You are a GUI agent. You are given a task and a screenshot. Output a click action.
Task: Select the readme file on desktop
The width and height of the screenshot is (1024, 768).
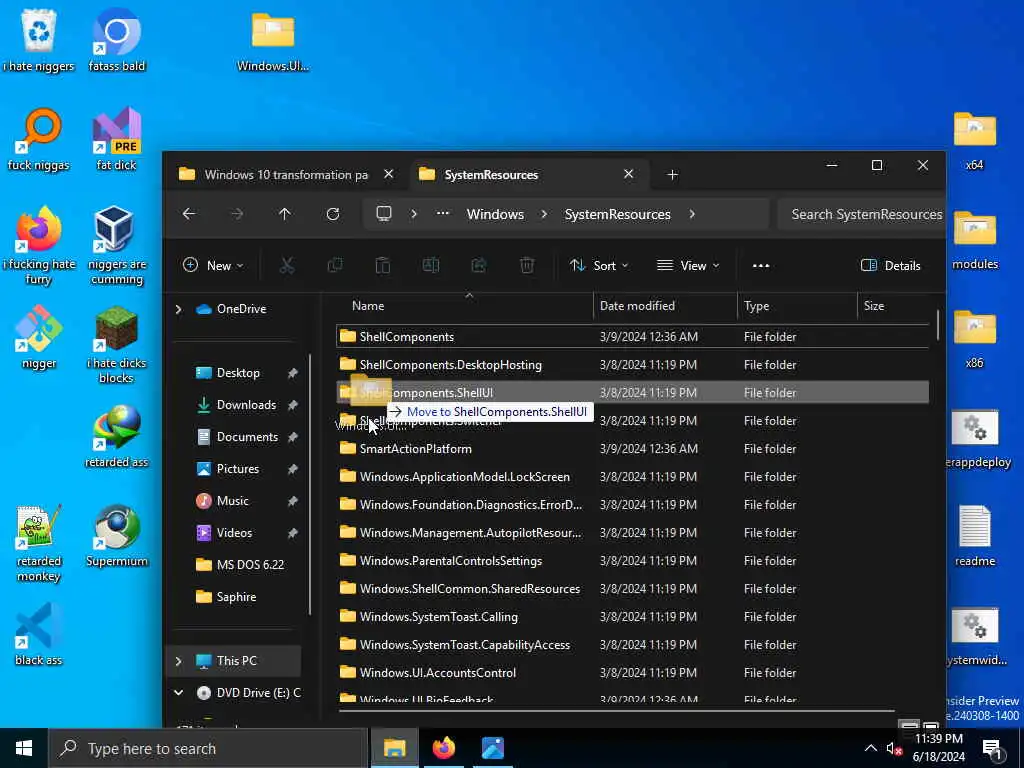click(x=974, y=536)
